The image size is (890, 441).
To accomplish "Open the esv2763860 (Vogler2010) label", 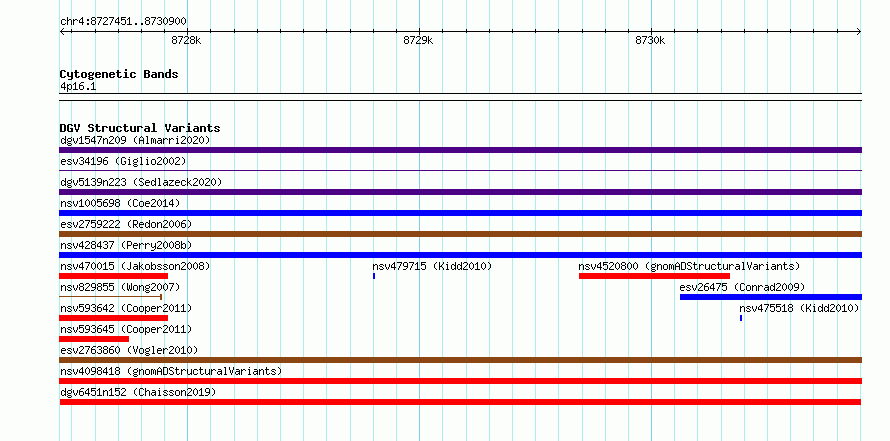I will point(129,350).
